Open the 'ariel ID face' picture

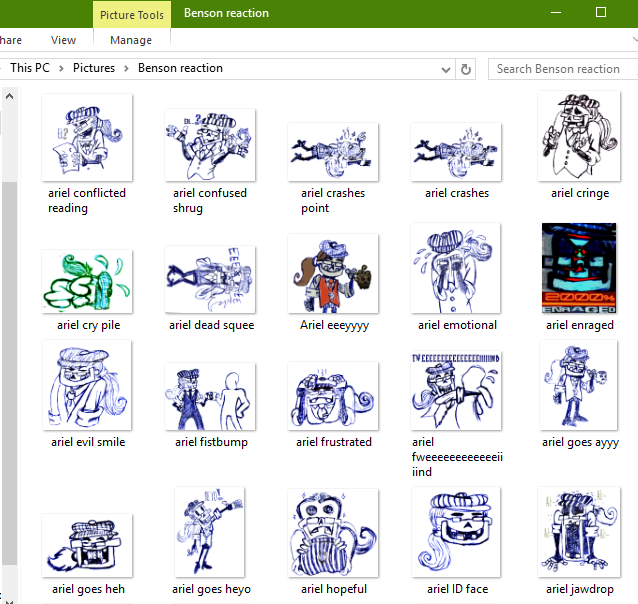456,532
